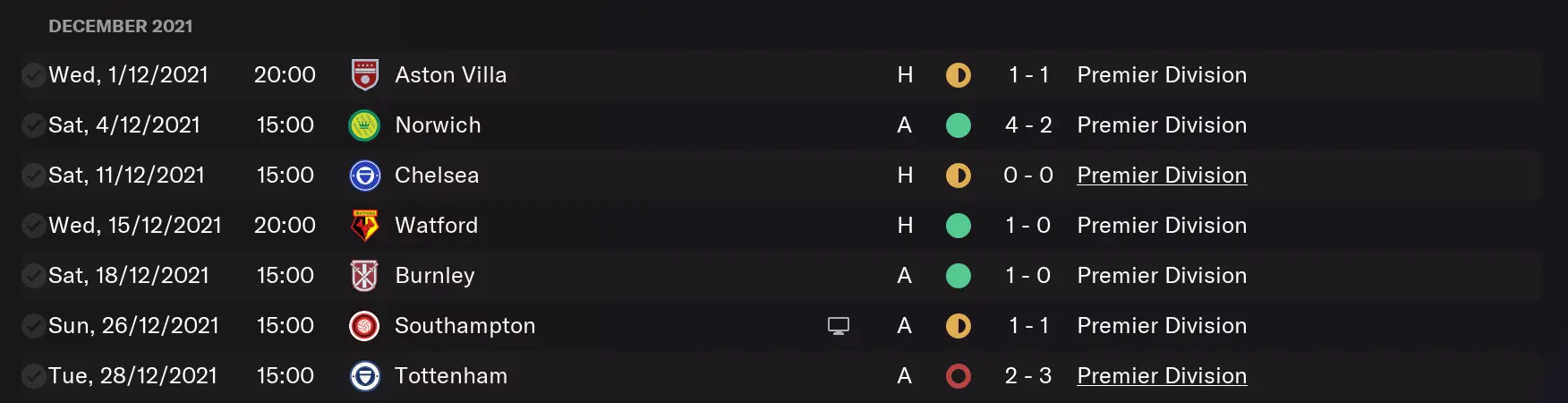Select the Chelsea club badge icon

pos(364,176)
